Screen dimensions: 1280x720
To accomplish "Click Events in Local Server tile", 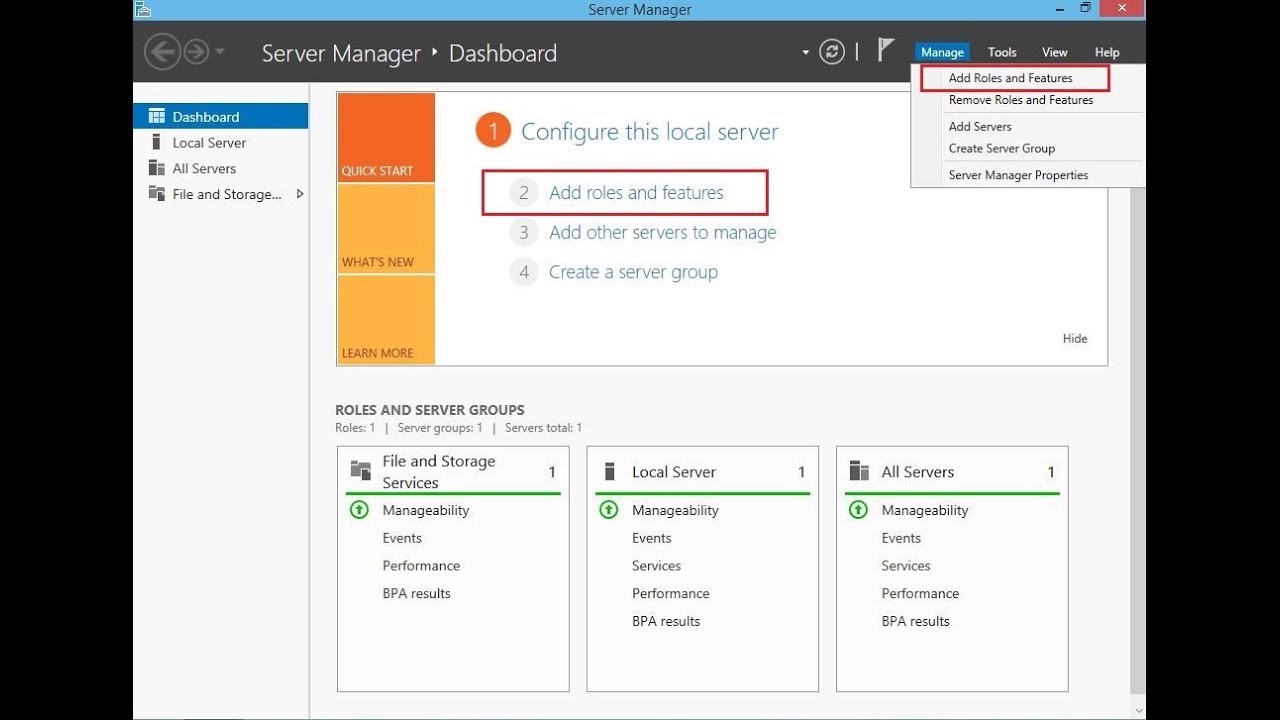I will (651, 538).
